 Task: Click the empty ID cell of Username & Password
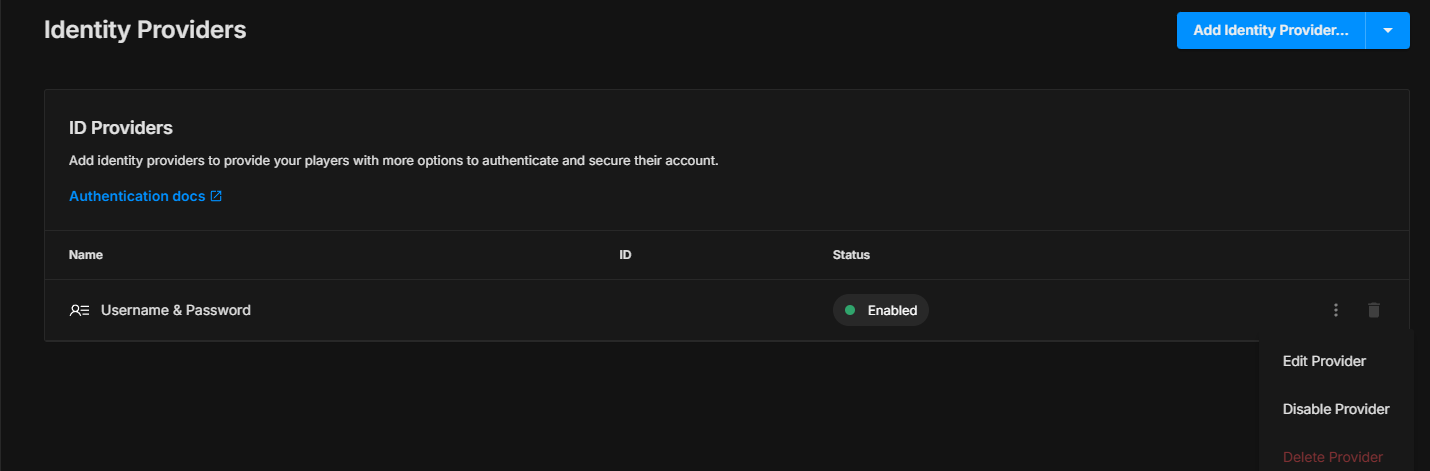700,310
